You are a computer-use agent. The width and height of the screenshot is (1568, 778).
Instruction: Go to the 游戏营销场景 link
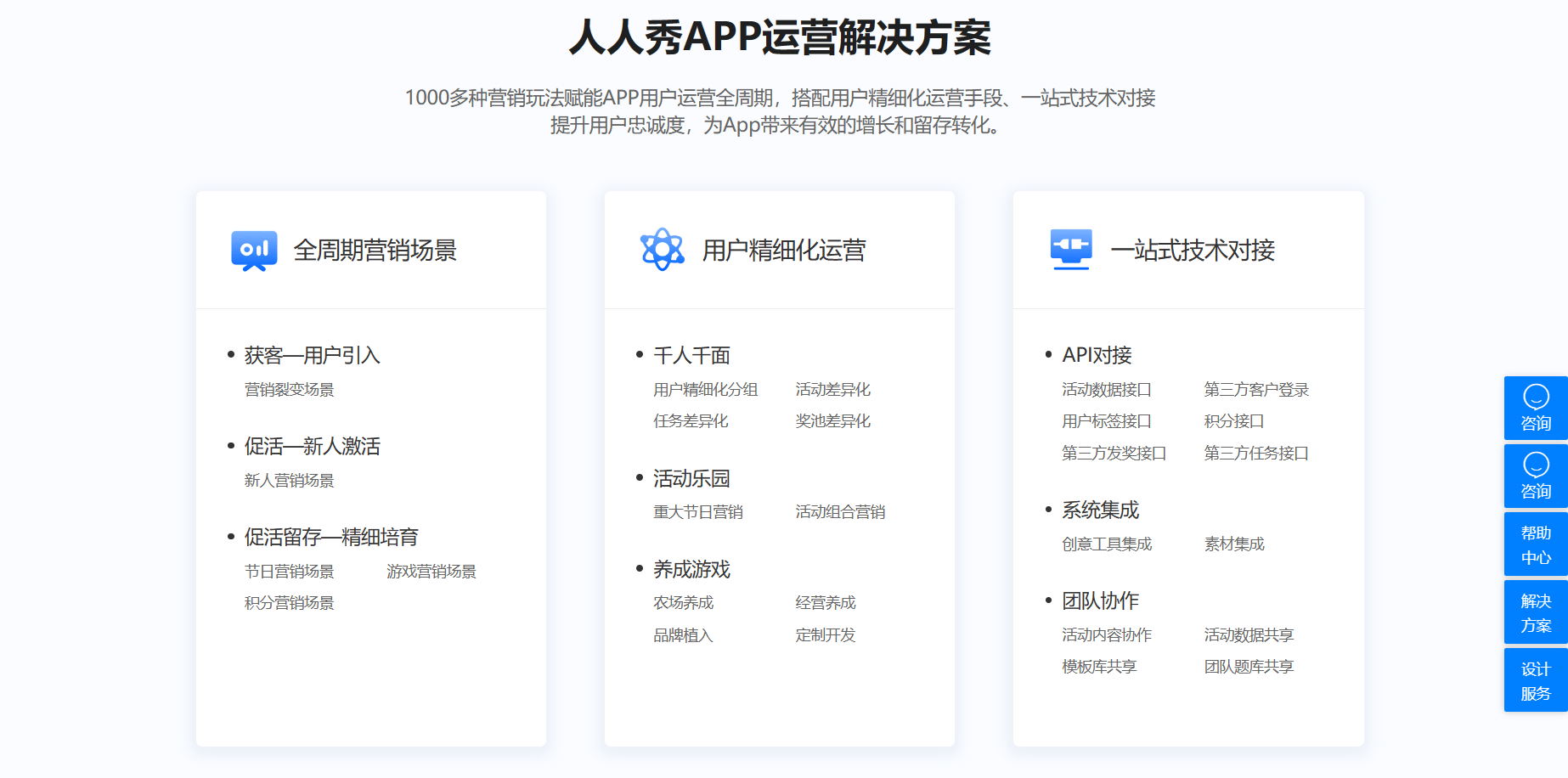431,572
